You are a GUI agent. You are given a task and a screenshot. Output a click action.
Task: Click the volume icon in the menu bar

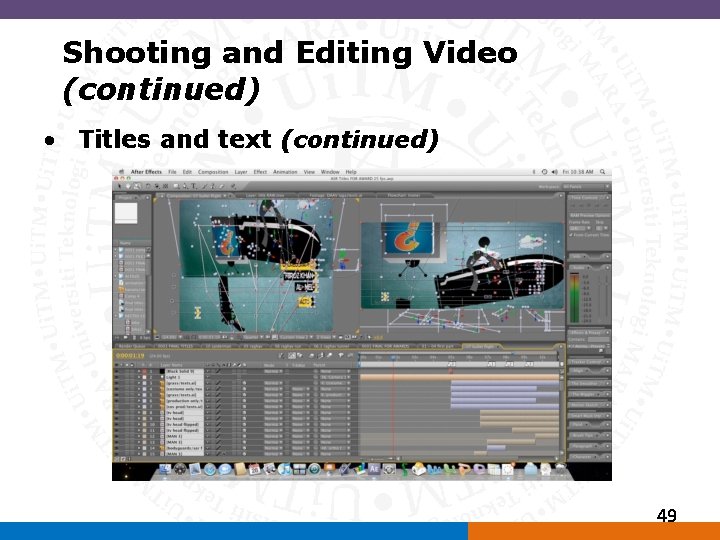(x=554, y=172)
